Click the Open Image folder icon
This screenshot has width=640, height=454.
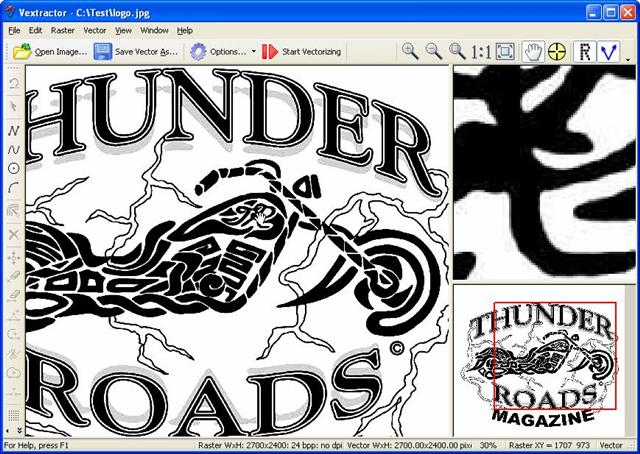(22, 52)
